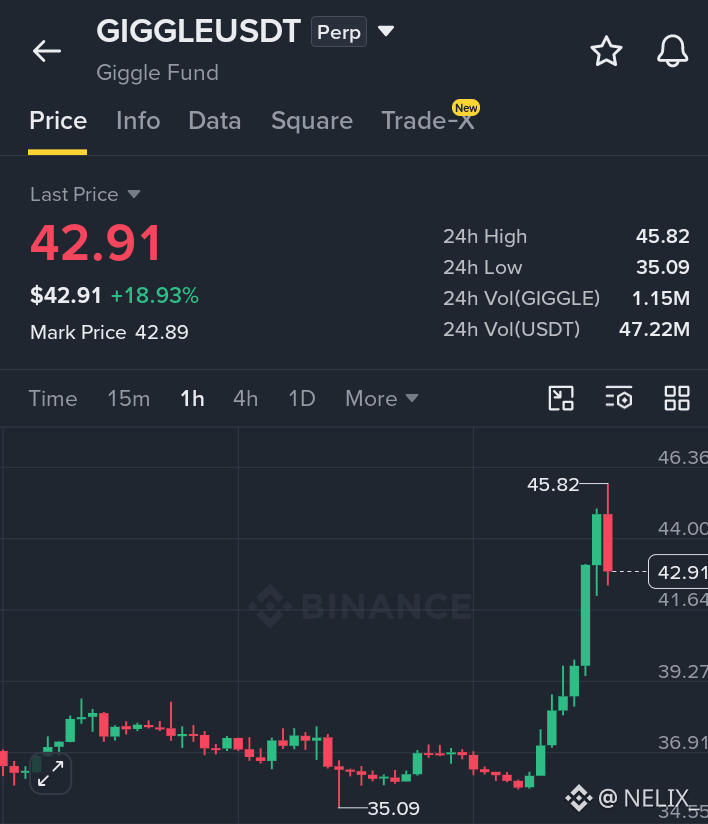Click the Mark Price 42.89 value
This screenshot has width=708, height=824.
tap(162, 332)
